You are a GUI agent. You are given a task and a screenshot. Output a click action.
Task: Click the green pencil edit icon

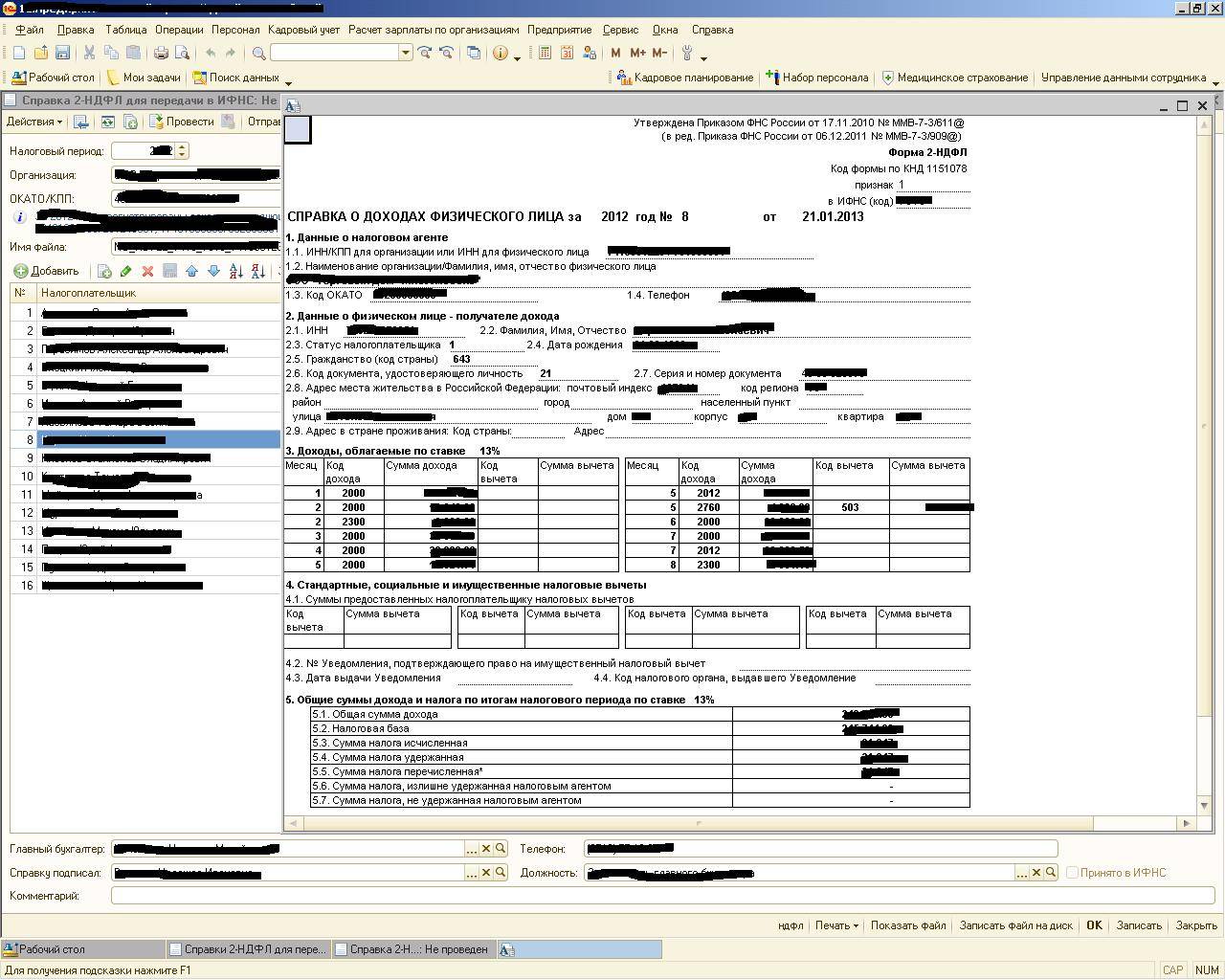tap(125, 272)
